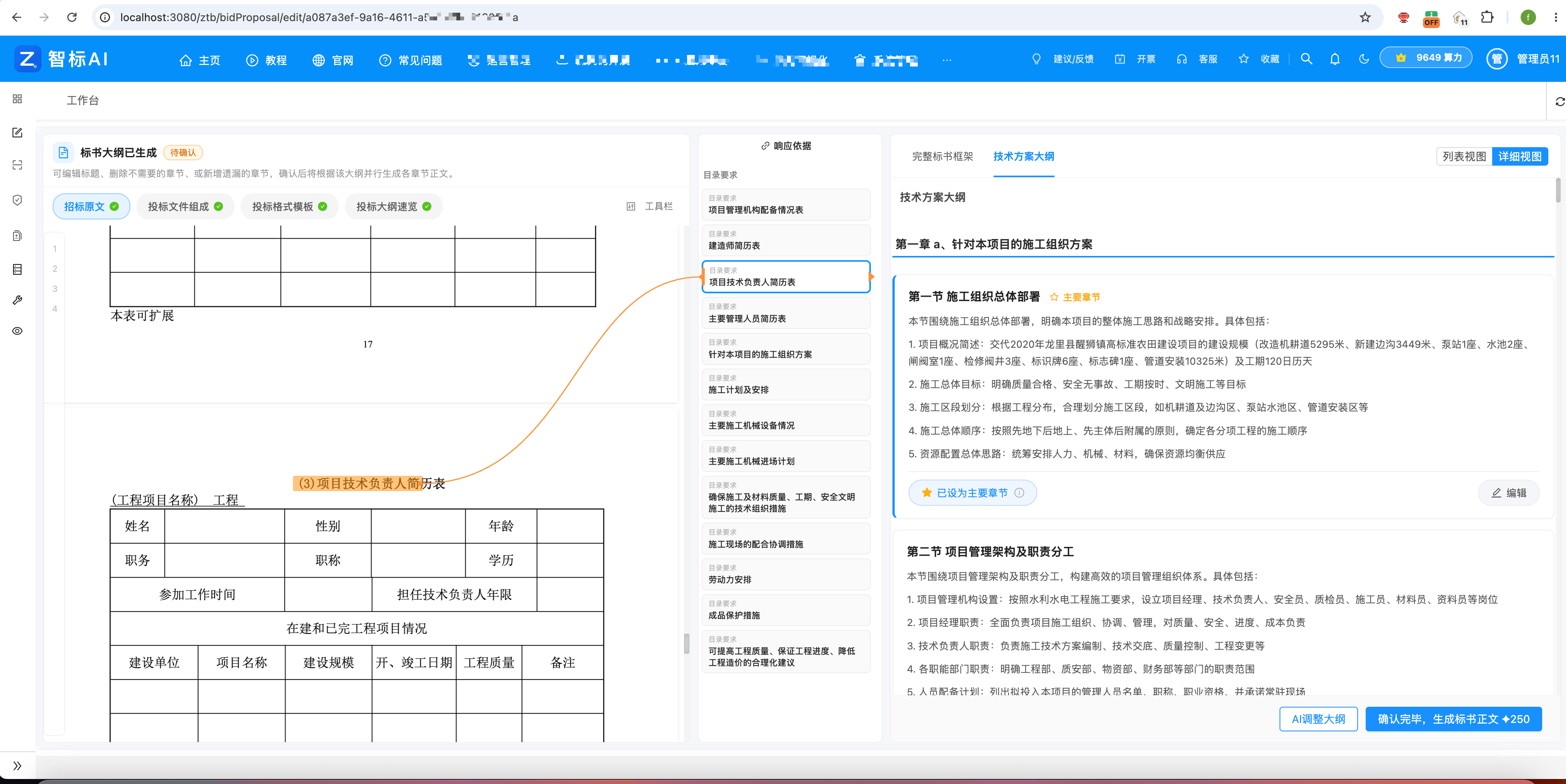The image size is (1566, 784).
Task: Click the sidebar list table icon
Action: [x=17, y=269]
